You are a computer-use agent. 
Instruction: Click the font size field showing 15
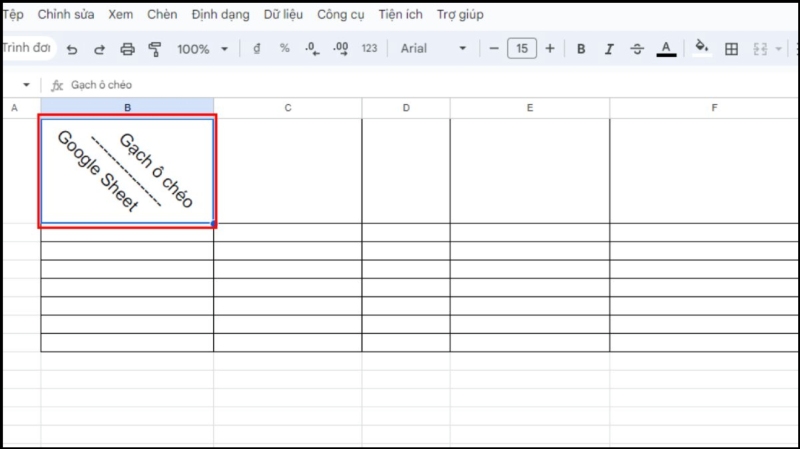coord(522,49)
